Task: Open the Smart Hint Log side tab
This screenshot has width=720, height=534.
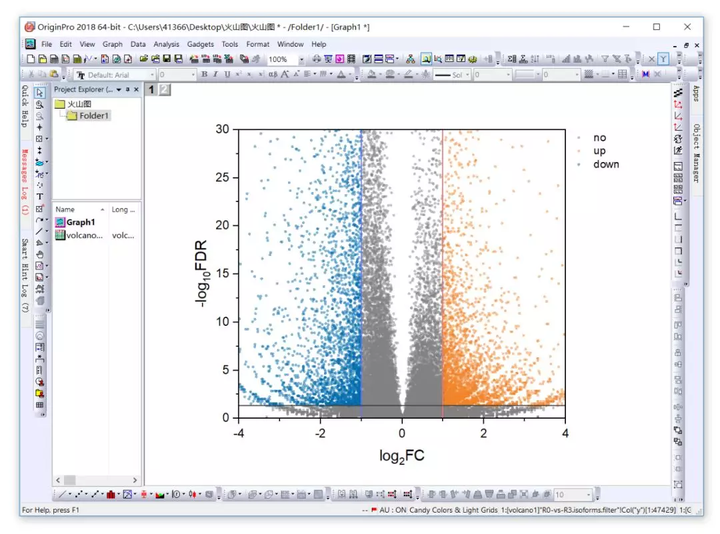Action: (x=25, y=275)
